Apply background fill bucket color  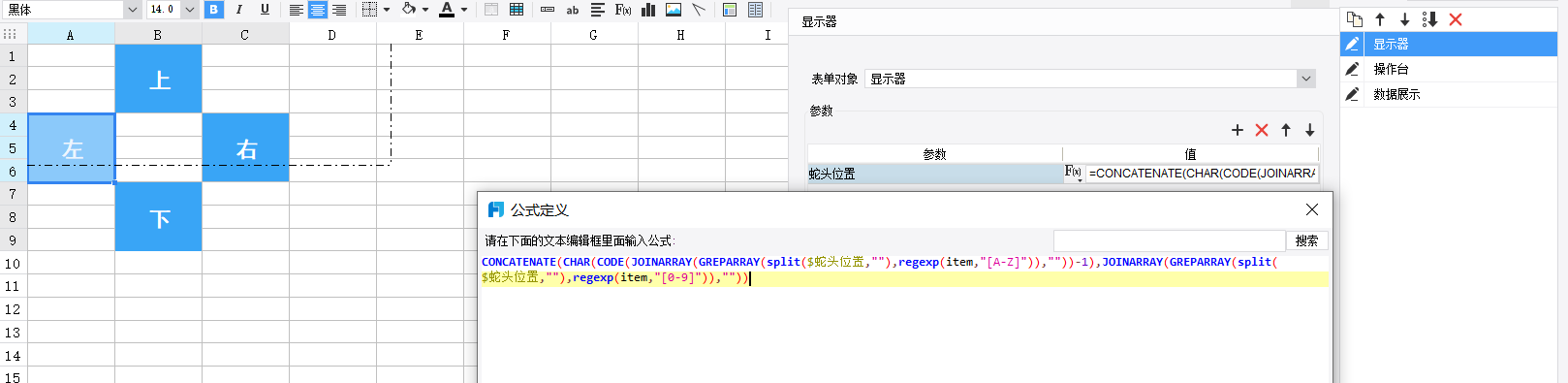(x=409, y=10)
